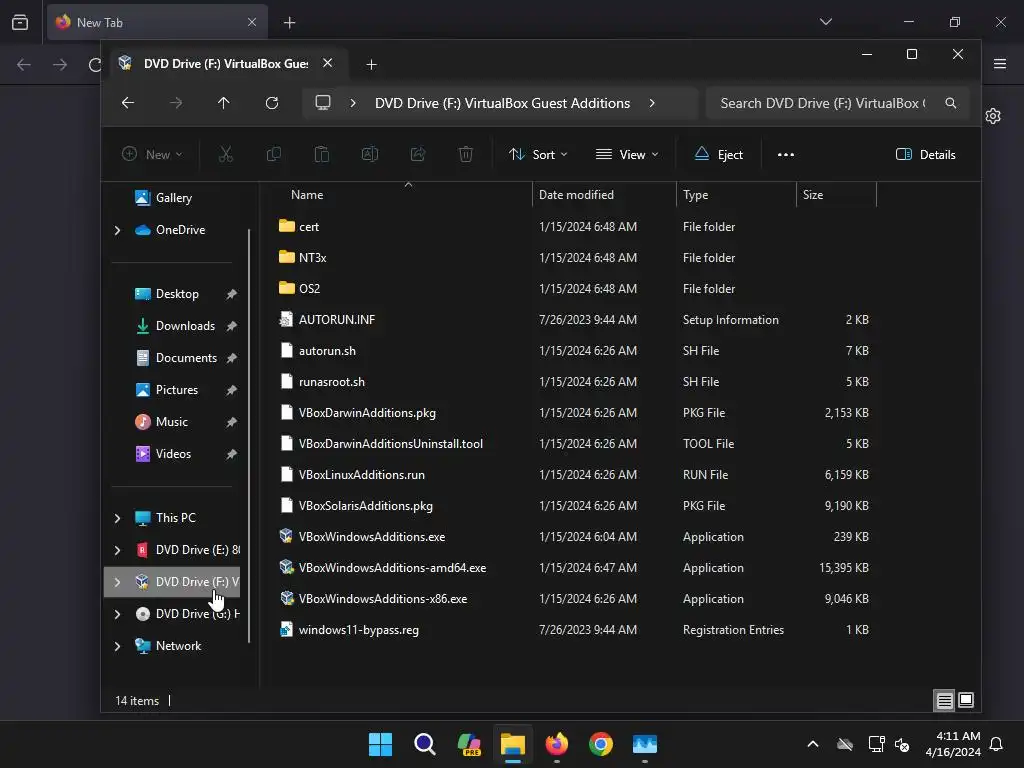Eject the DVD drive
This screenshot has height=768, width=1024.
coord(718,154)
